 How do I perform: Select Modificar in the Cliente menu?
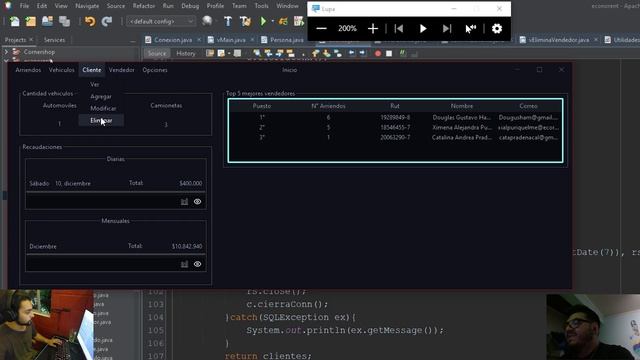point(103,108)
